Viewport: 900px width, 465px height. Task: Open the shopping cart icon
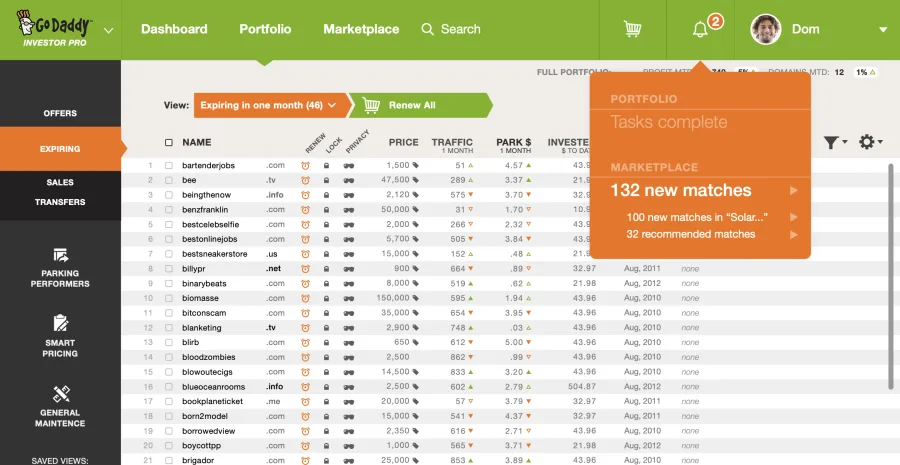(633, 29)
